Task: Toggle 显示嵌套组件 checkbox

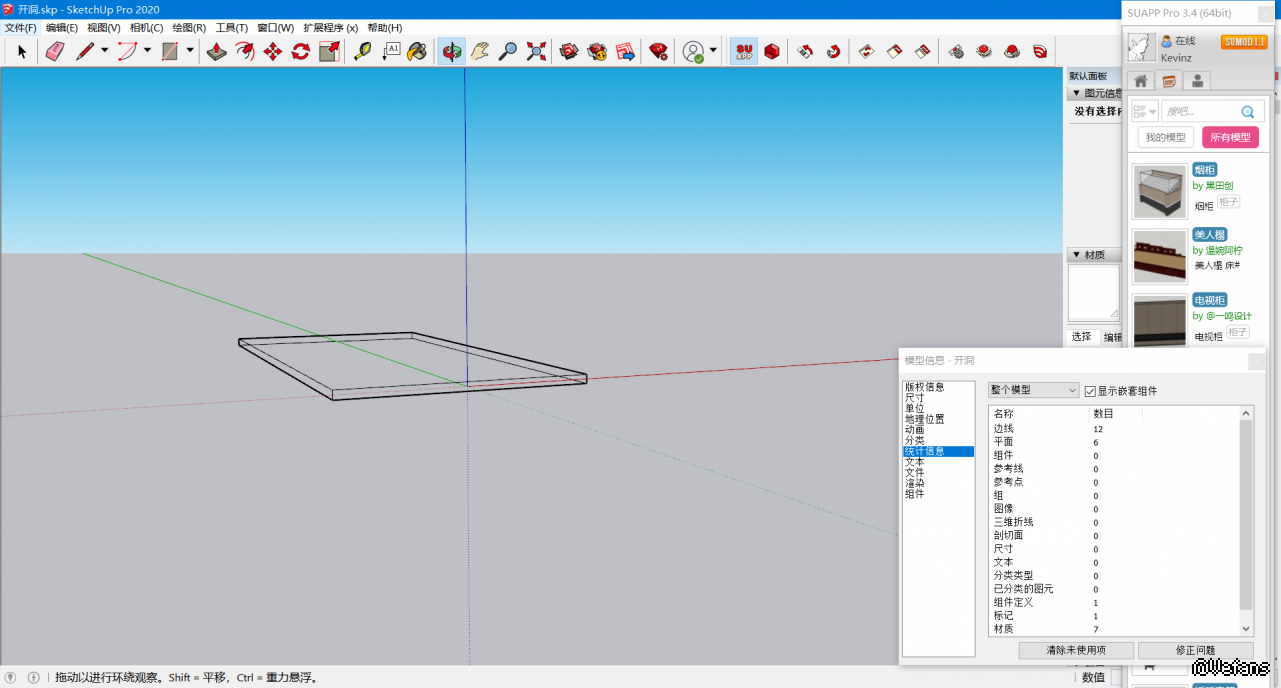Action: click(x=1090, y=391)
